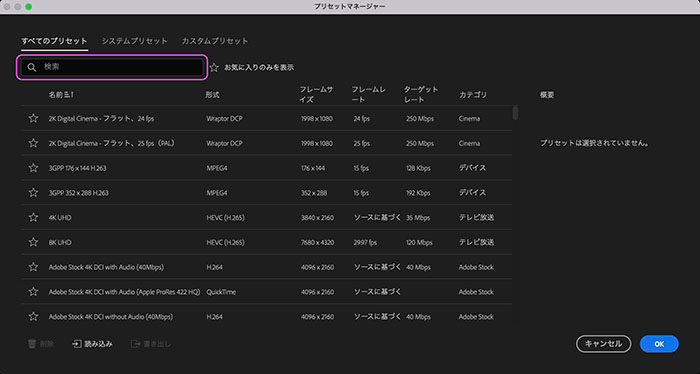Star the 3GPP 352 x 288 H.263 preset

[x=33, y=193]
